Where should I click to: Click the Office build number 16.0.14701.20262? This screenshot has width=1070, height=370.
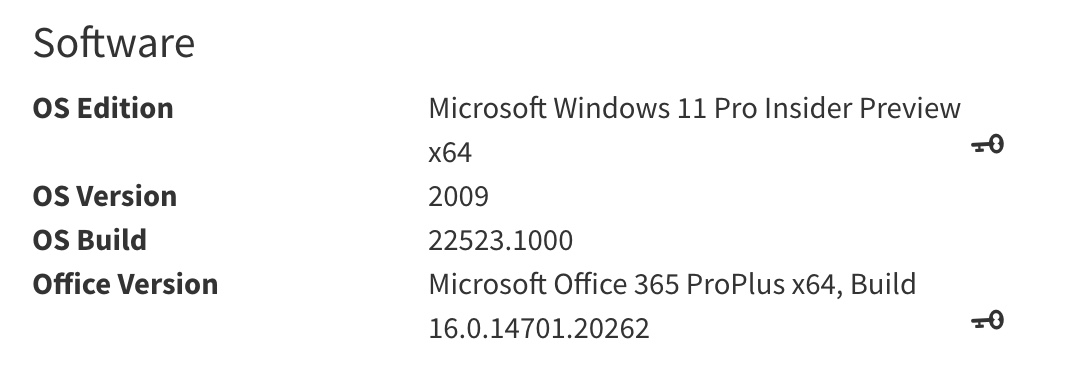(539, 328)
